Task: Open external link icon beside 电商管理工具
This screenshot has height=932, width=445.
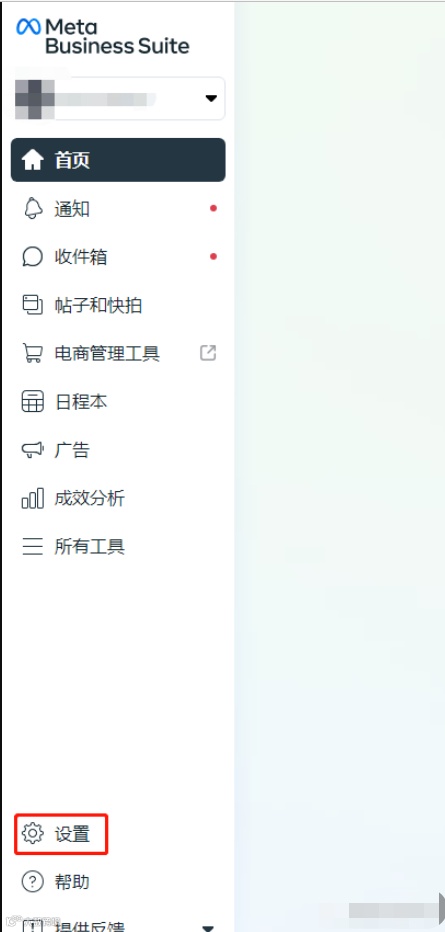Action: coord(208,353)
